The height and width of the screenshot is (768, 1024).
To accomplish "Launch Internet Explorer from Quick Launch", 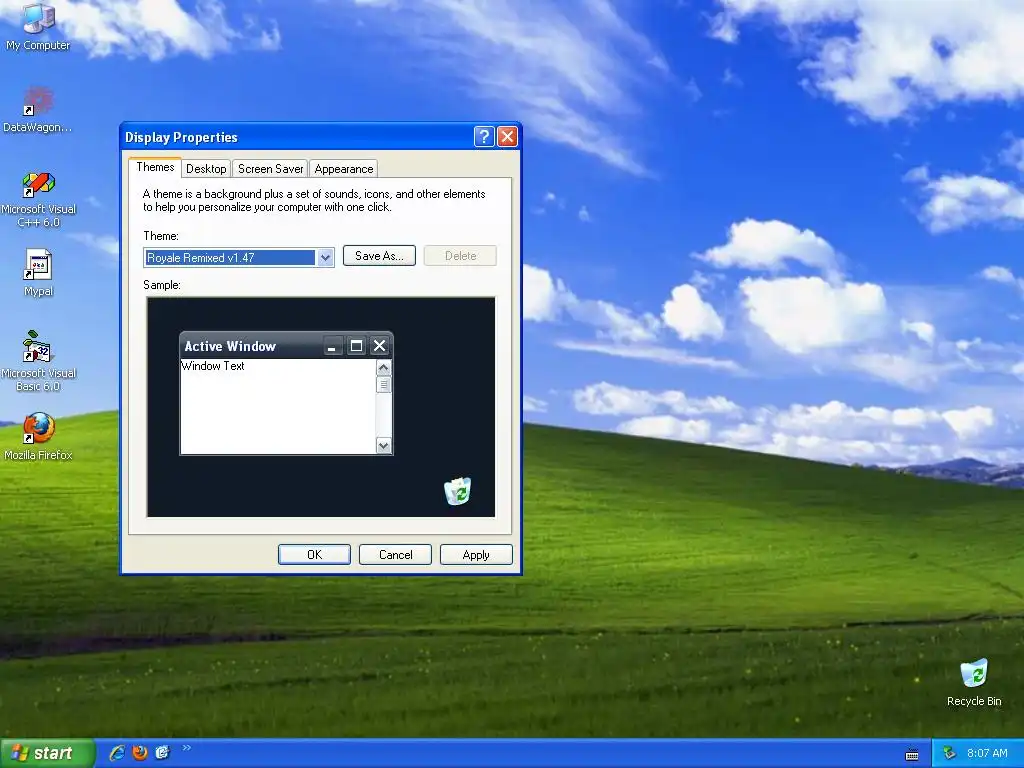I will pyautogui.click(x=117, y=753).
